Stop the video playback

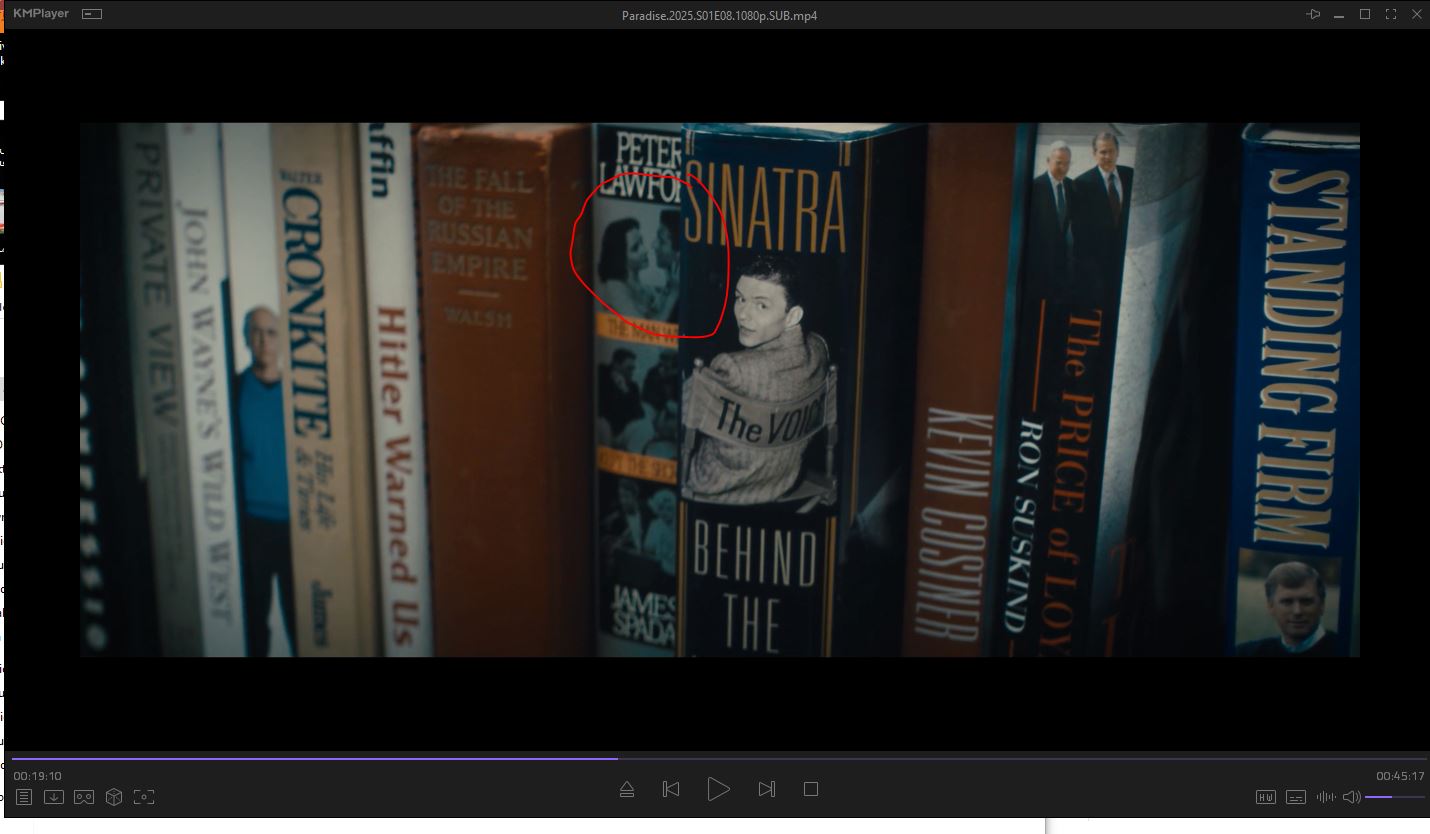click(x=811, y=789)
